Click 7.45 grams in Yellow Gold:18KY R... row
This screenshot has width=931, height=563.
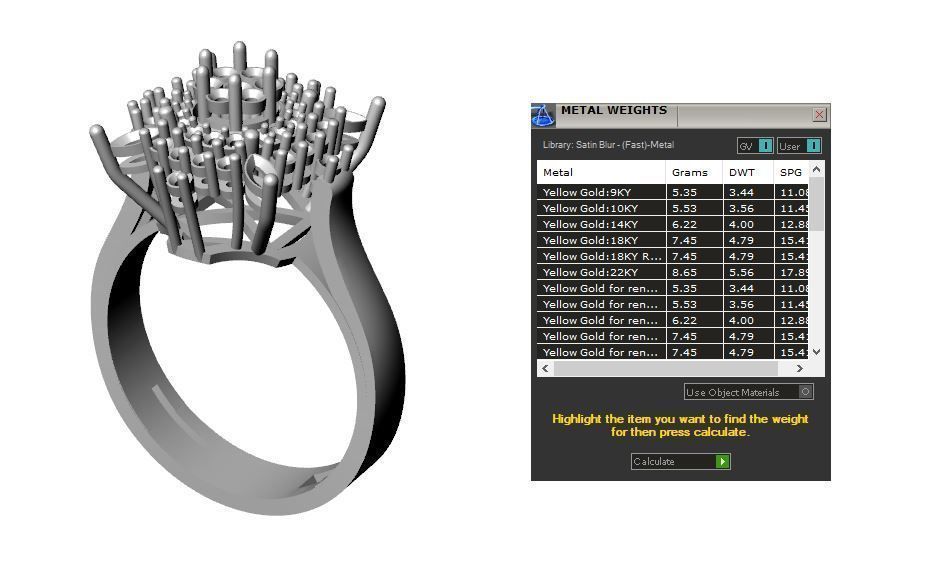point(694,257)
